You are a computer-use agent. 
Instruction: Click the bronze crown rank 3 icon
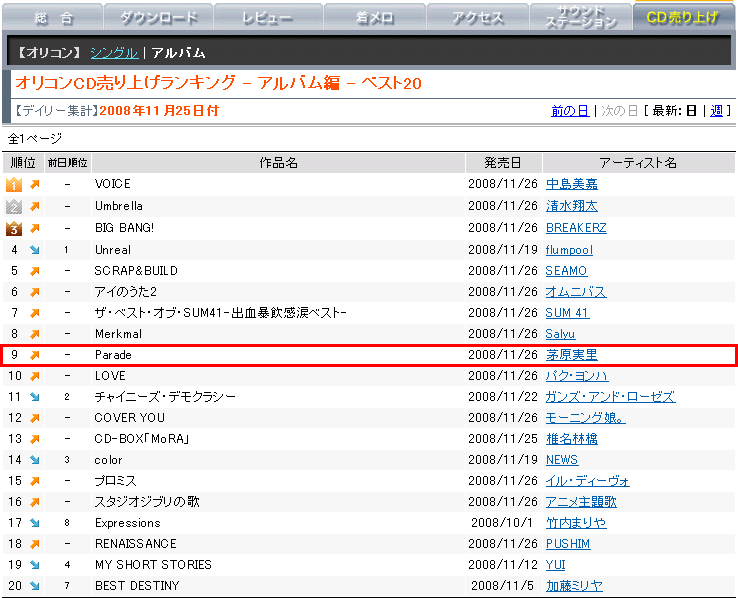pyautogui.click(x=14, y=228)
